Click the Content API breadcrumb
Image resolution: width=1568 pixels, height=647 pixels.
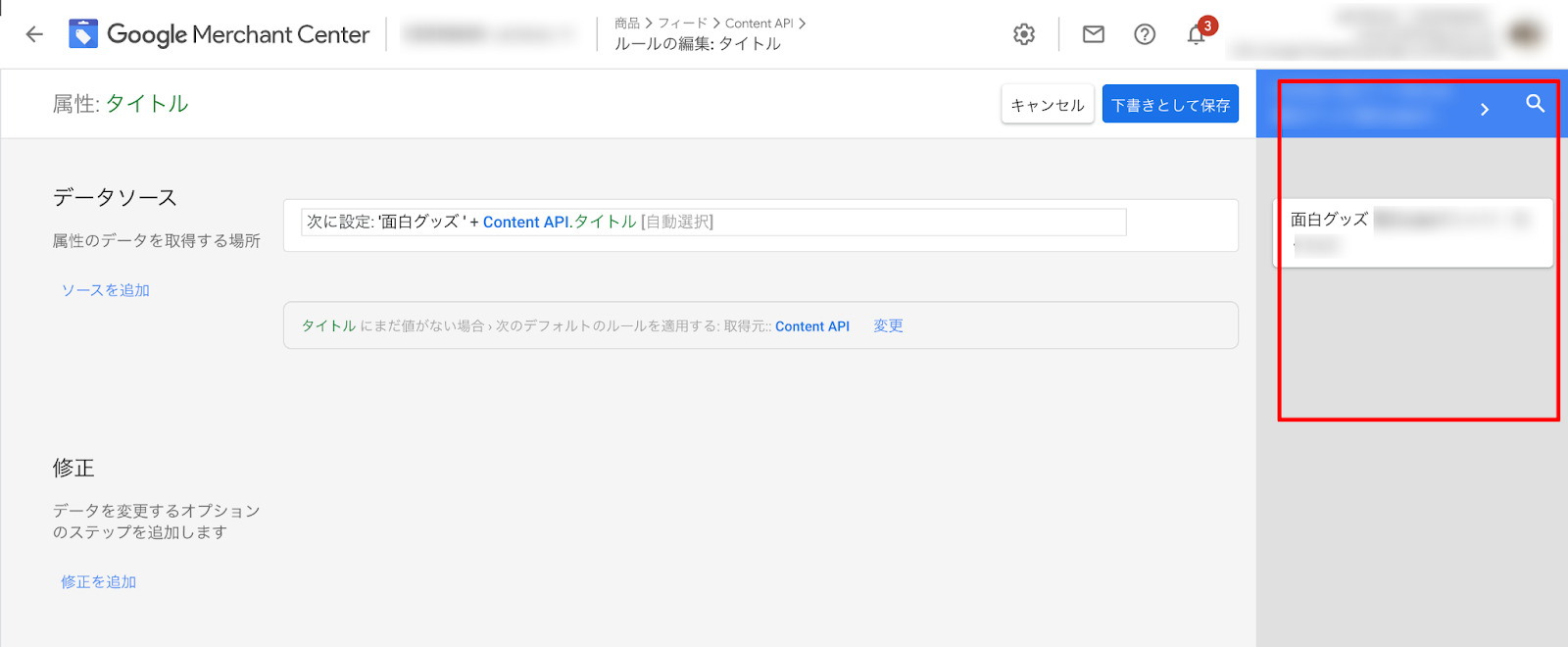(x=759, y=24)
